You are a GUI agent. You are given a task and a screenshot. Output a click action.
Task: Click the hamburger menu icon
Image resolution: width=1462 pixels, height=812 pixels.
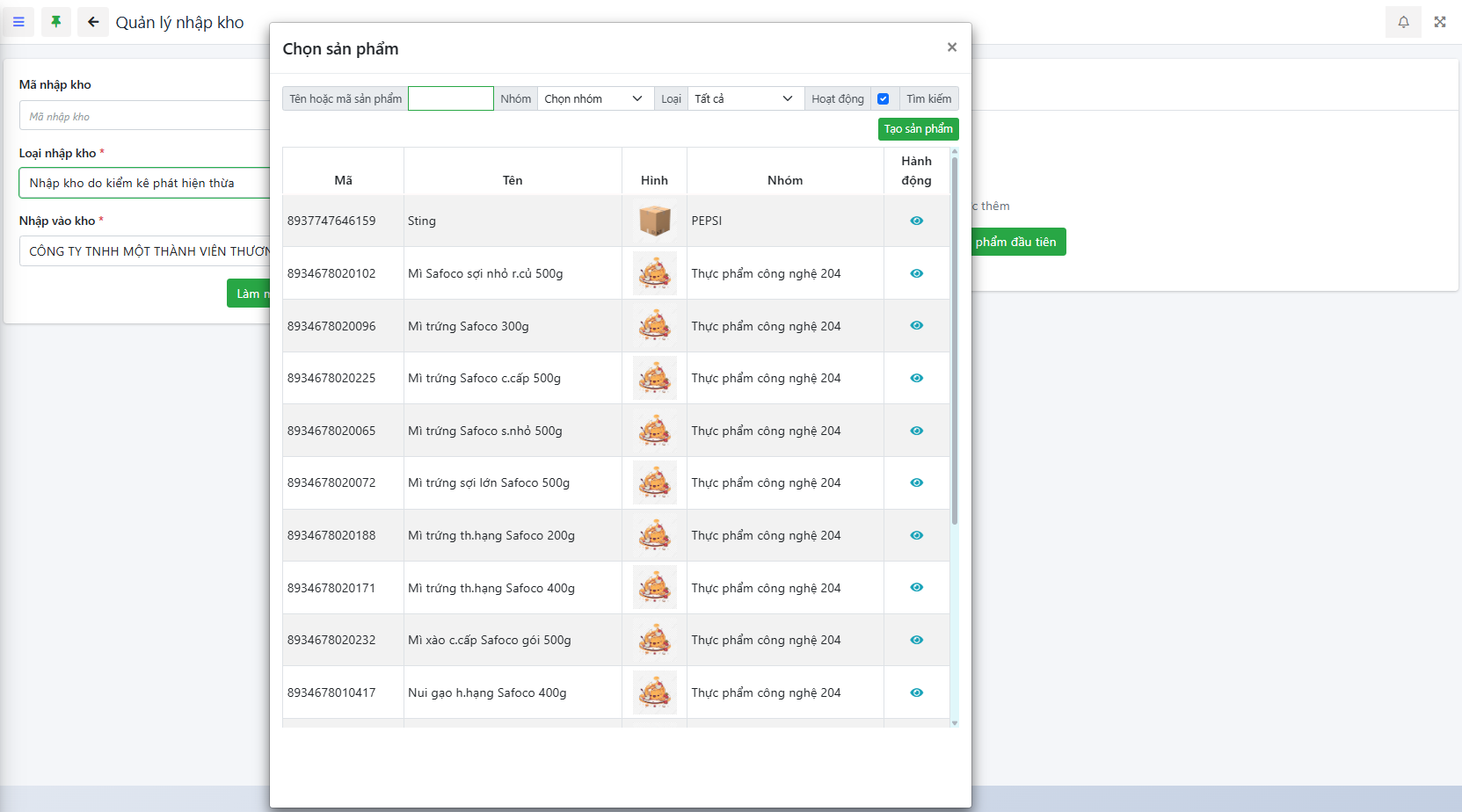coord(18,22)
